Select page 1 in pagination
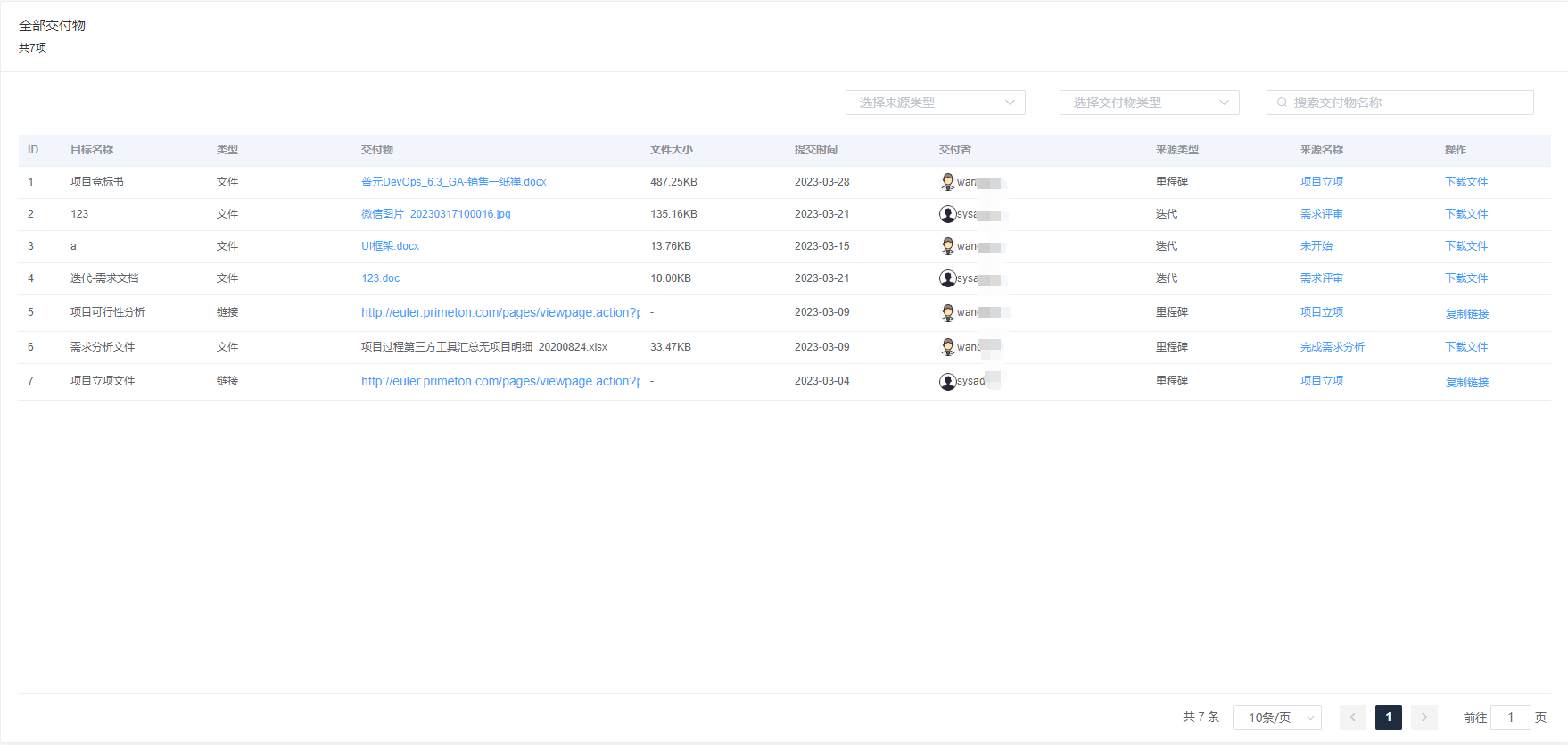Image resolution: width=1568 pixels, height=745 pixels. (x=1388, y=717)
